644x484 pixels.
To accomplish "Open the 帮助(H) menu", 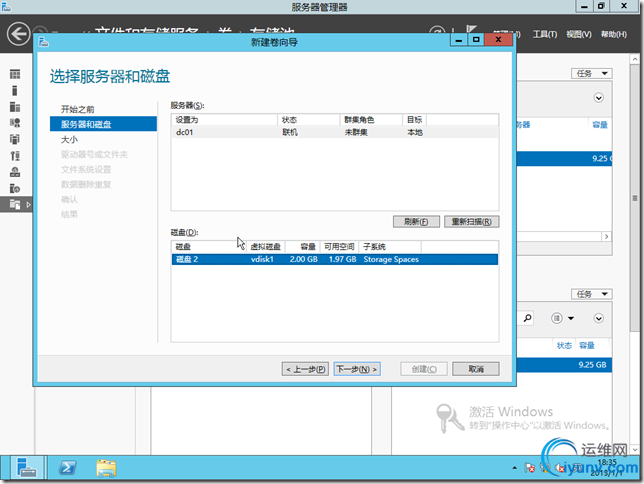I will tap(614, 35).
